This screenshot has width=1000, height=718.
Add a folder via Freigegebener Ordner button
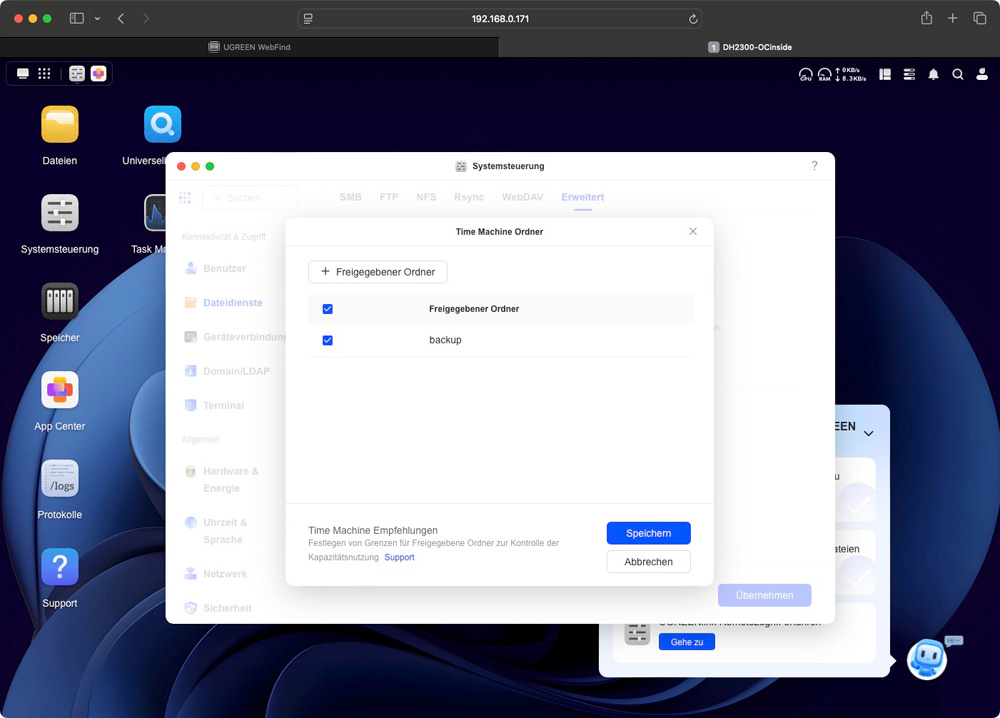click(378, 272)
